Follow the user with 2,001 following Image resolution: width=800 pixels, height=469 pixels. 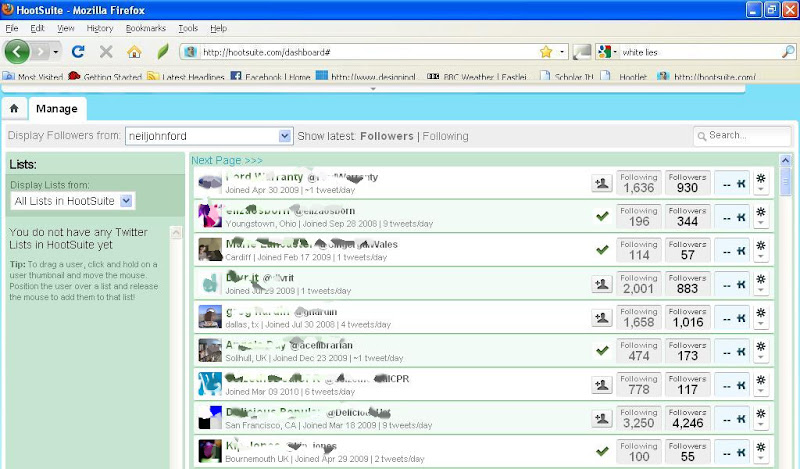click(602, 284)
